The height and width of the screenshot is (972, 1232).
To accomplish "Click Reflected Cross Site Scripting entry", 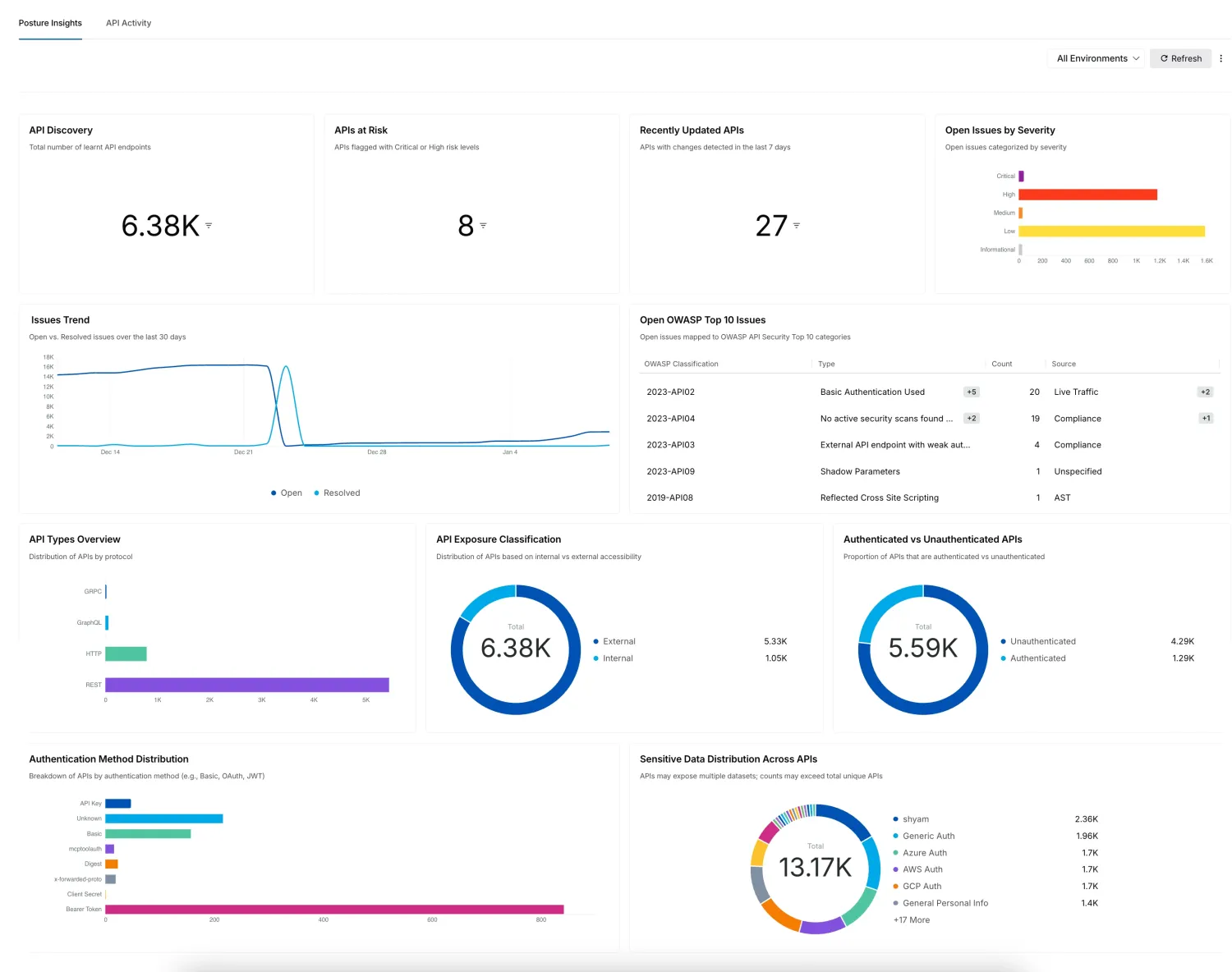I will pos(879,498).
